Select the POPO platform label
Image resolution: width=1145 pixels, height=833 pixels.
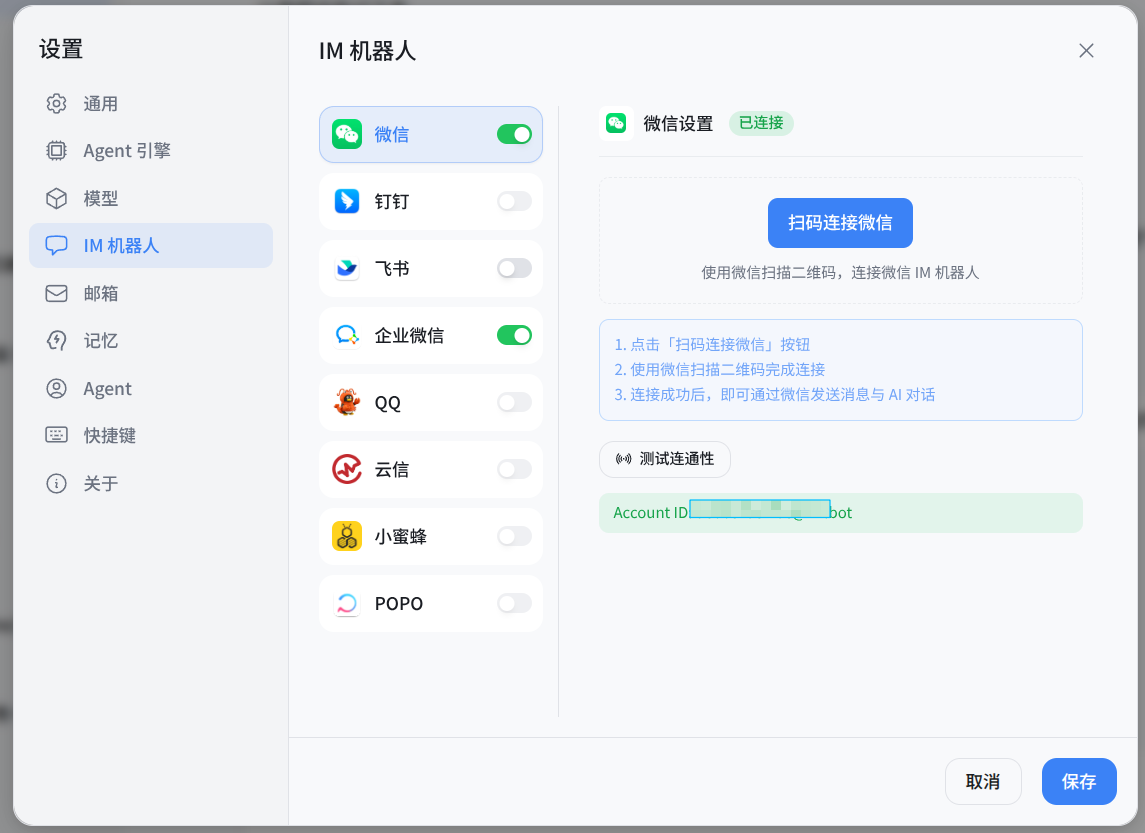click(399, 604)
